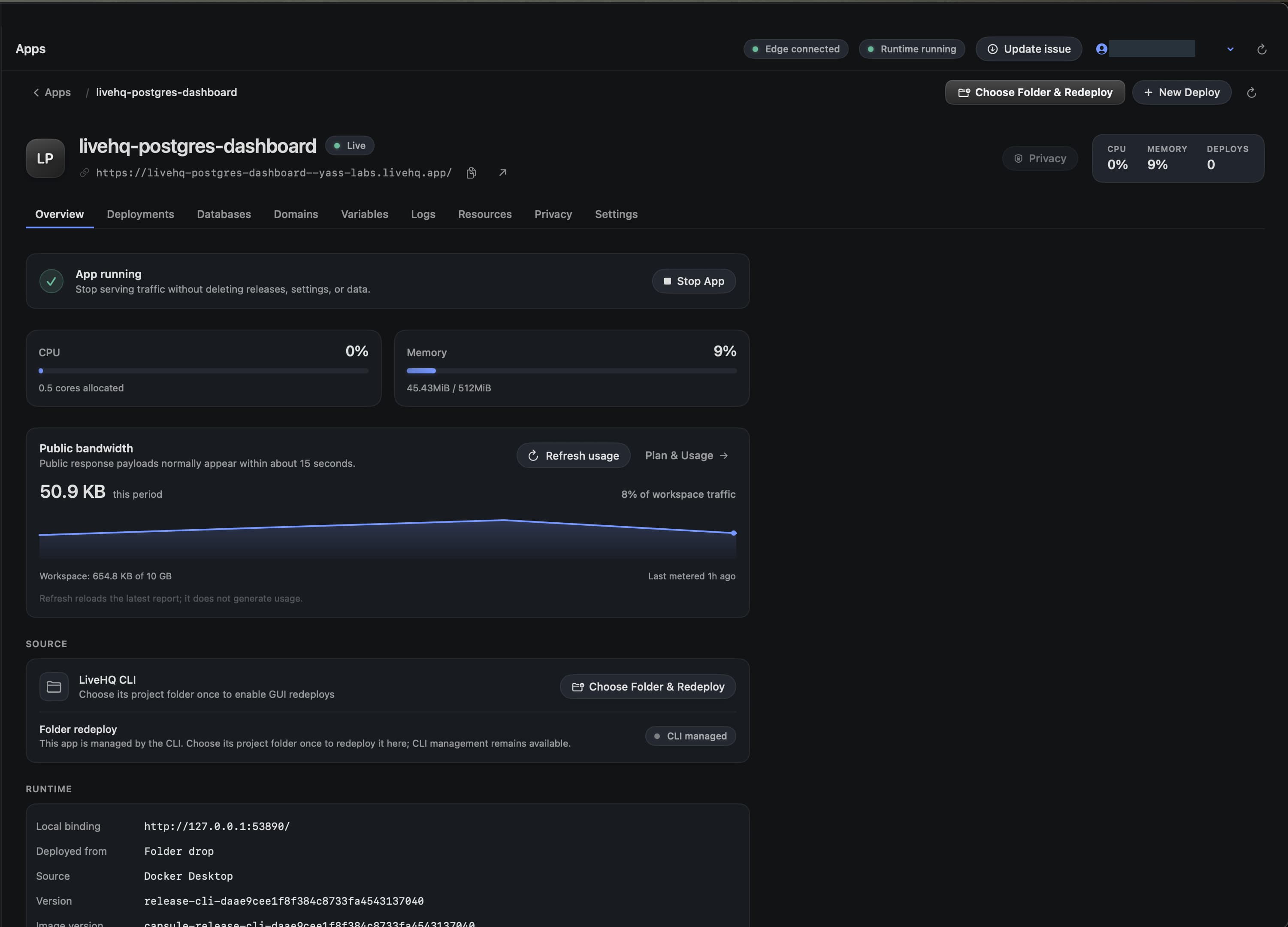Screen dimensions: 1288x927
Task: Open the Deployments tab
Action: 140,214
